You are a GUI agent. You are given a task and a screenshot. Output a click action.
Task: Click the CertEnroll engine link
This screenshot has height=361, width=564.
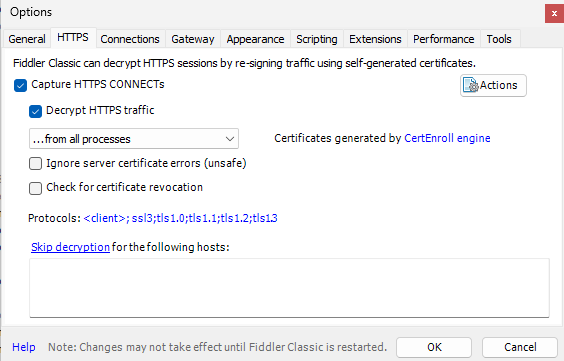click(x=447, y=138)
